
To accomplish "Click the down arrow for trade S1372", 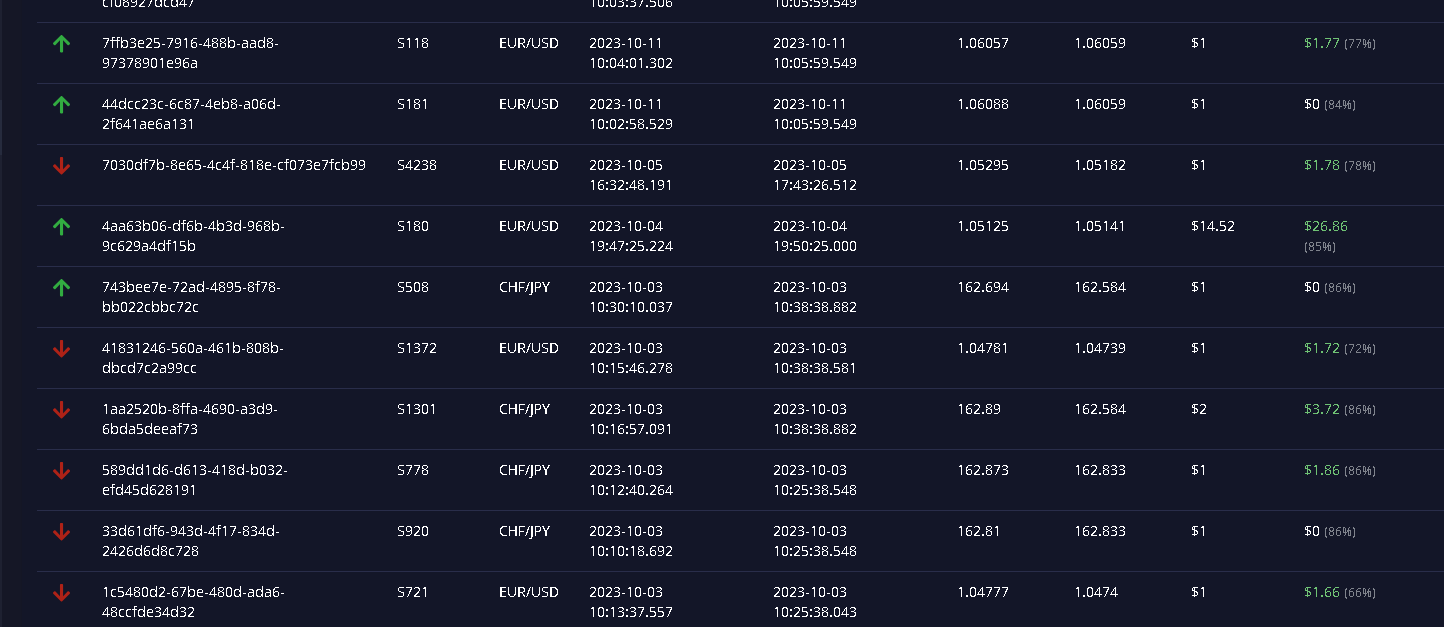I will pos(61,349).
